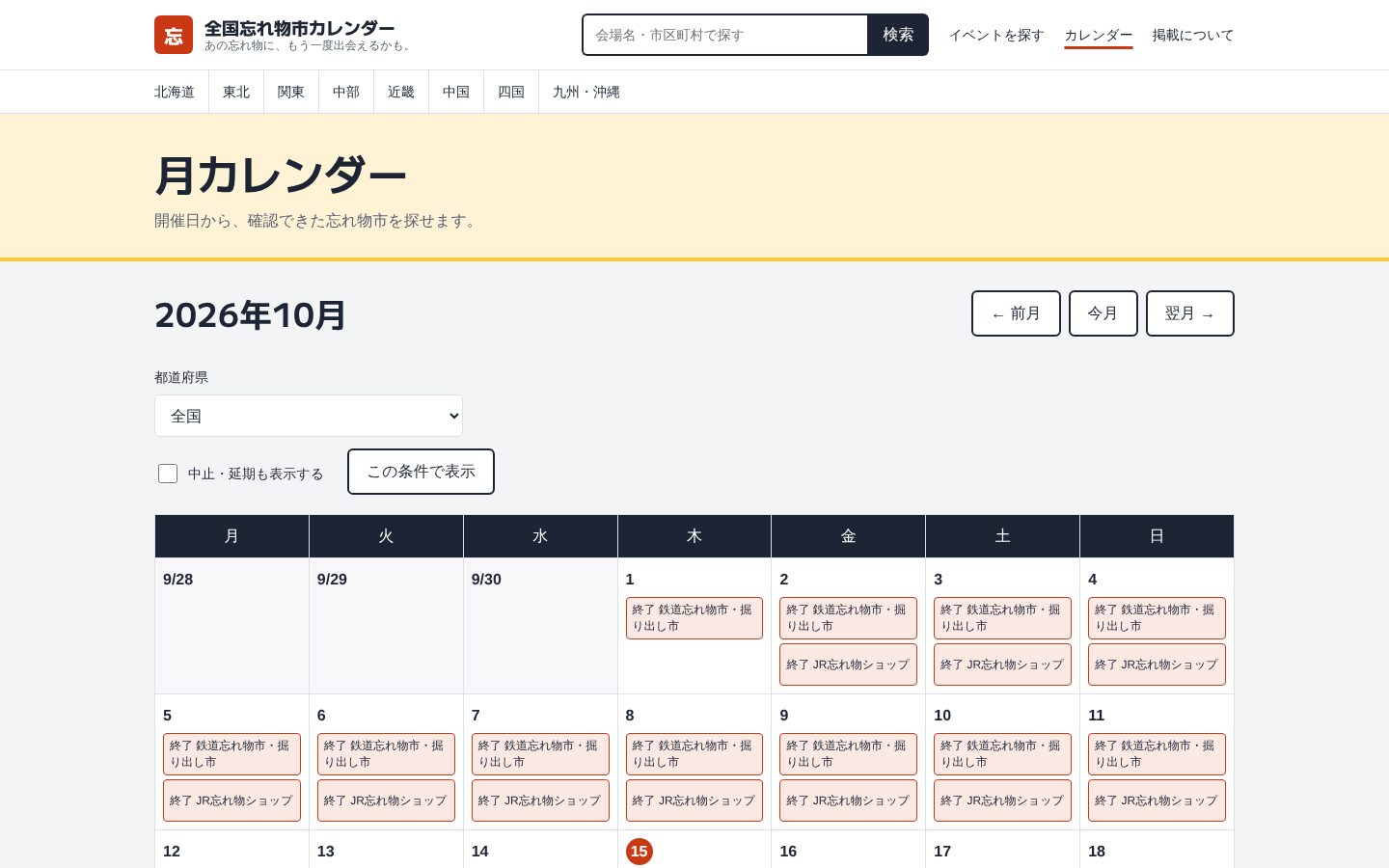Click the 検索 search button

898,35
